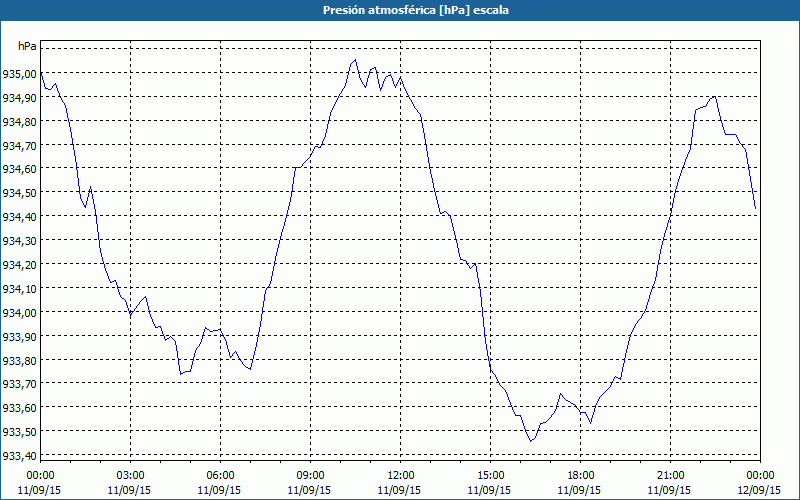This screenshot has width=800, height=500.
Task: Click the hPa unit label on the y-axis
Action: (27, 46)
